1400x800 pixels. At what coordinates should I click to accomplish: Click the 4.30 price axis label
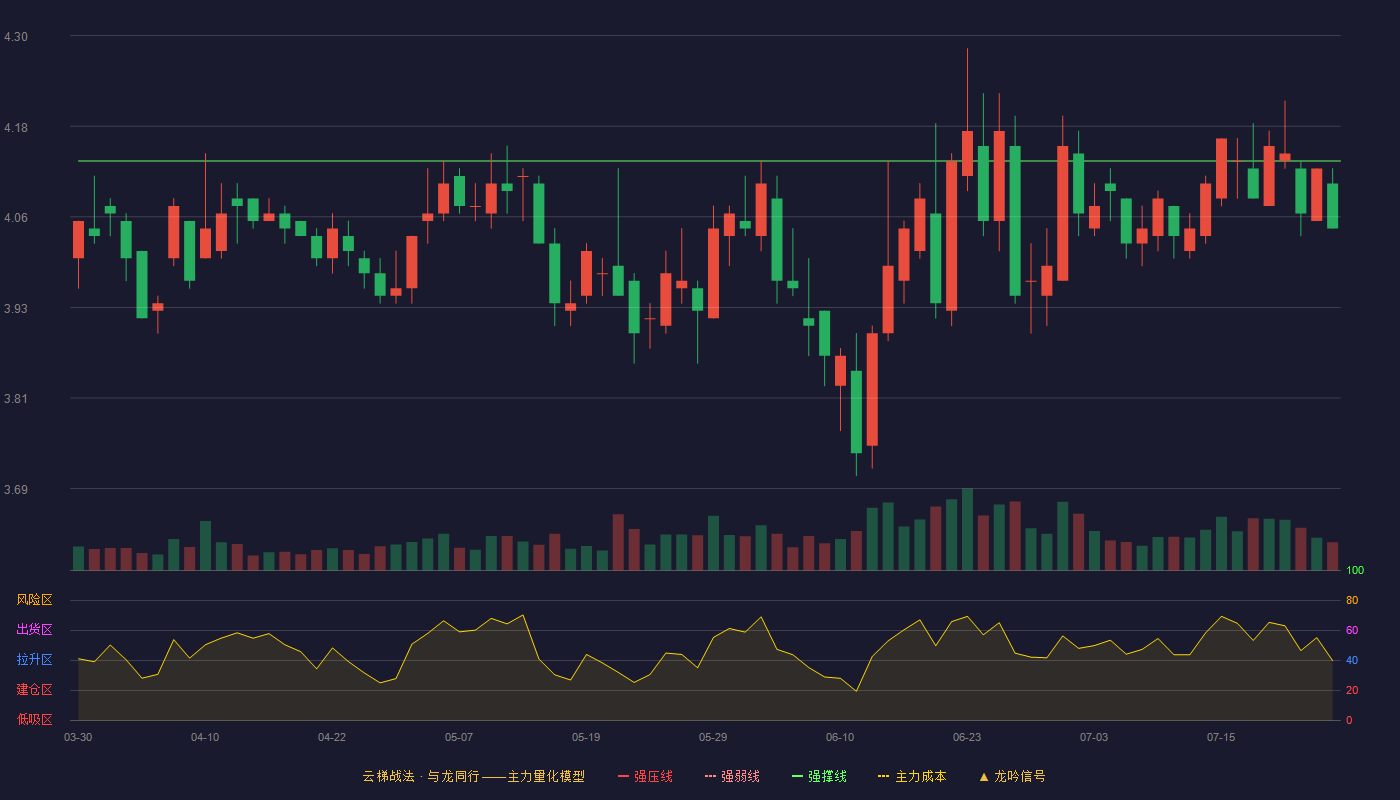point(16,37)
